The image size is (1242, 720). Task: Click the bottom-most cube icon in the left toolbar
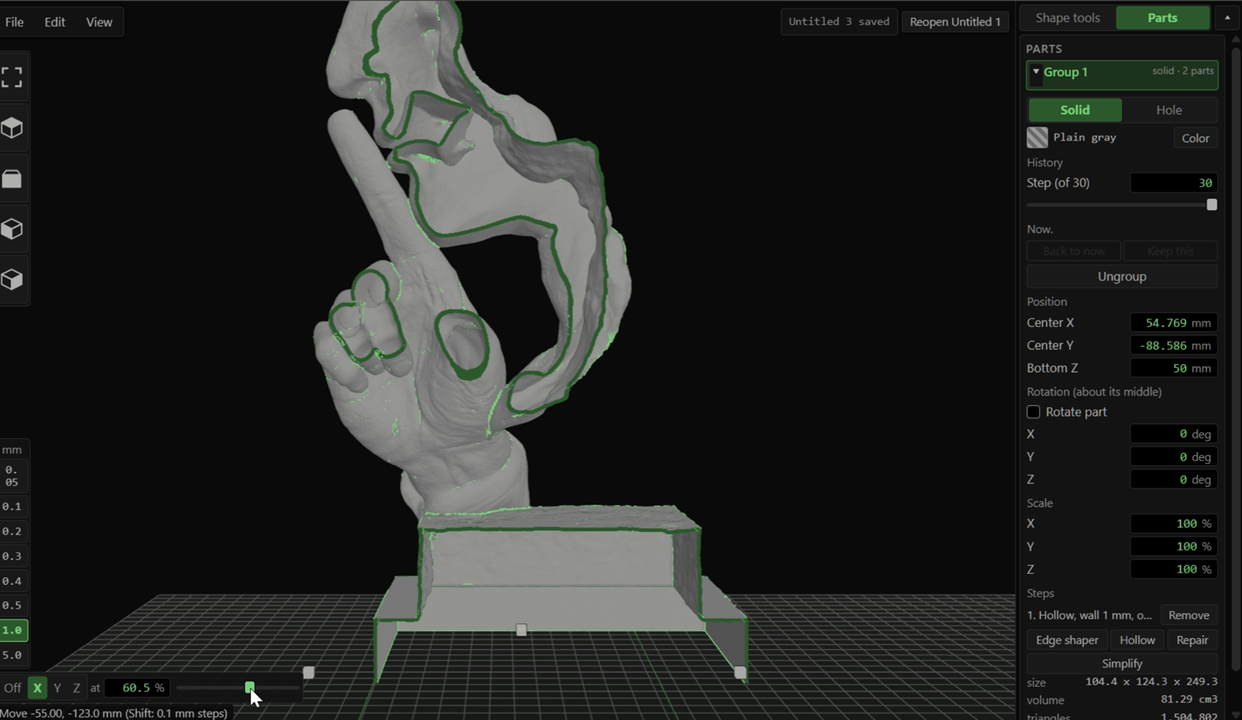(12, 279)
